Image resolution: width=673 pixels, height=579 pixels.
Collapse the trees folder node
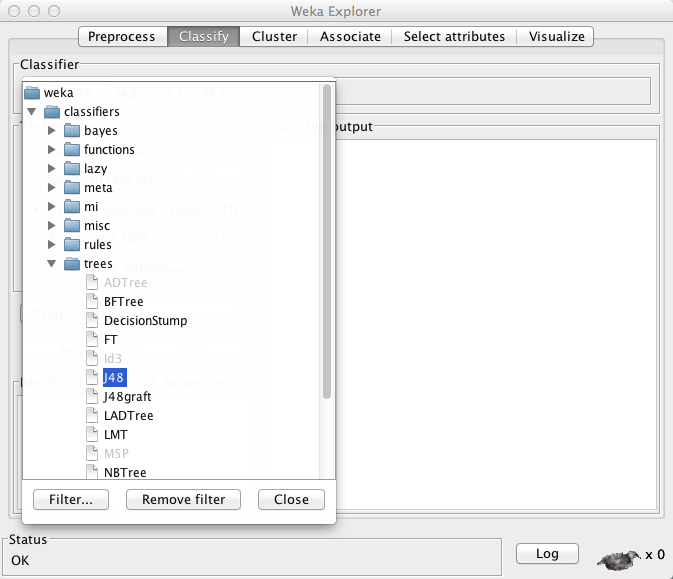tap(52, 264)
